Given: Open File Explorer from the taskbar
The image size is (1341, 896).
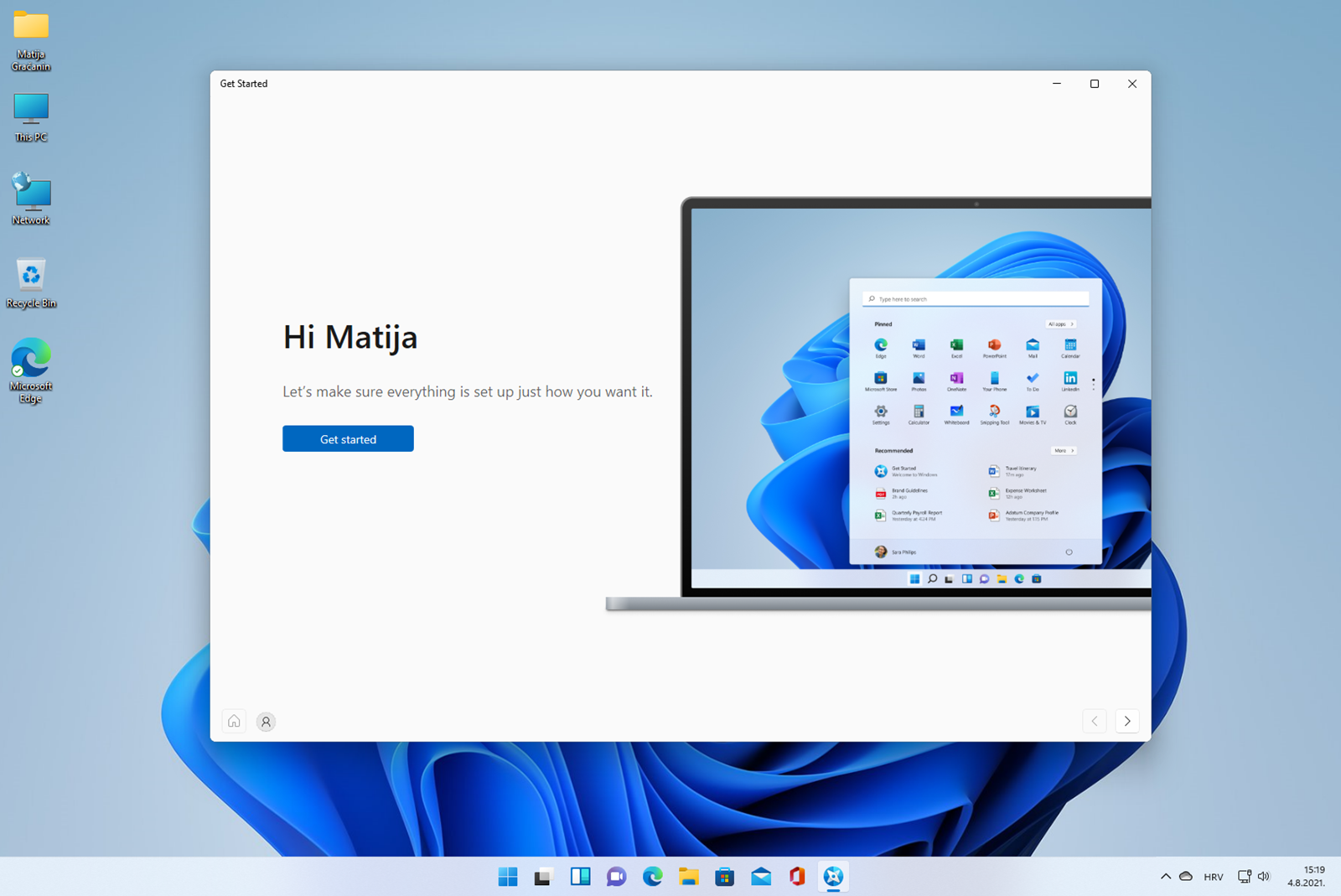Looking at the screenshot, I should coord(689,877).
